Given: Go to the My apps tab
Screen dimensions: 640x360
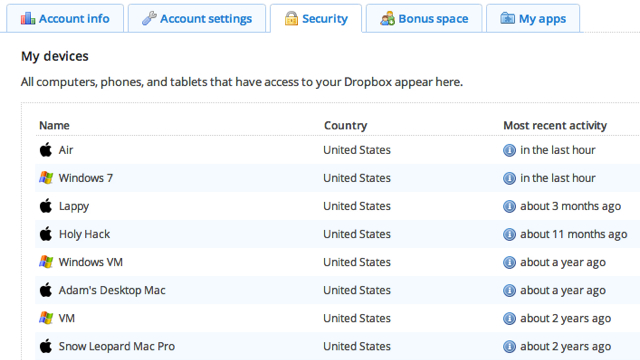Looking at the screenshot, I should (x=533, y=18).
